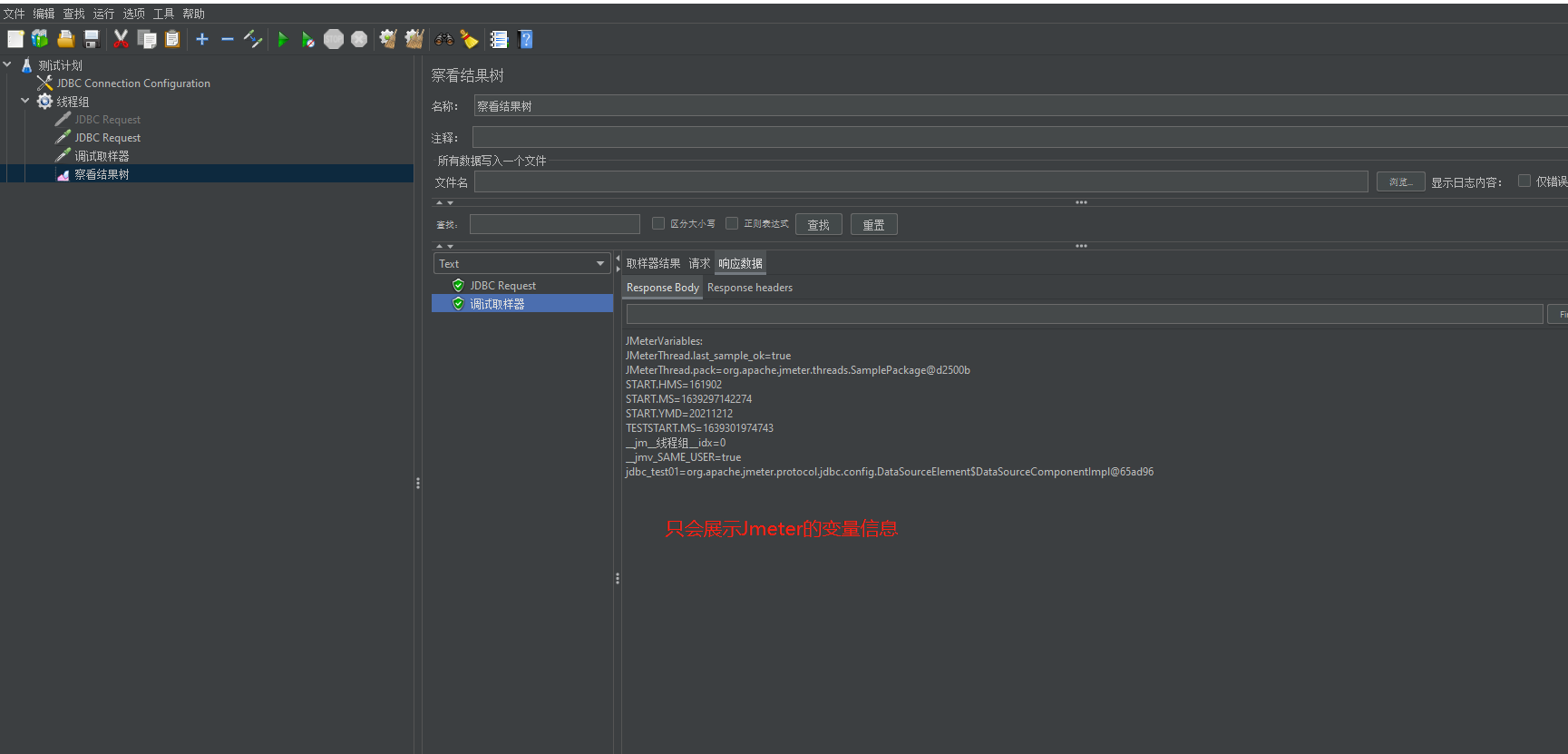1568x754 pixels.
Task: Click the 浏览 browse button
Action: coord(1400,181)
